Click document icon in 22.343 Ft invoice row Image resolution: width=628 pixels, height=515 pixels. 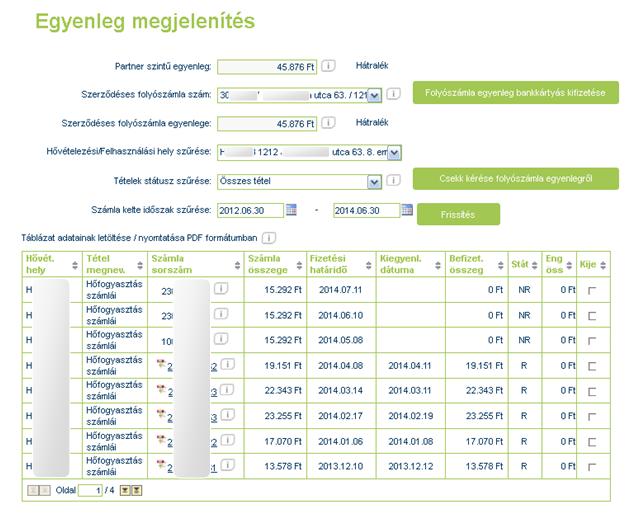click(161, 389)
